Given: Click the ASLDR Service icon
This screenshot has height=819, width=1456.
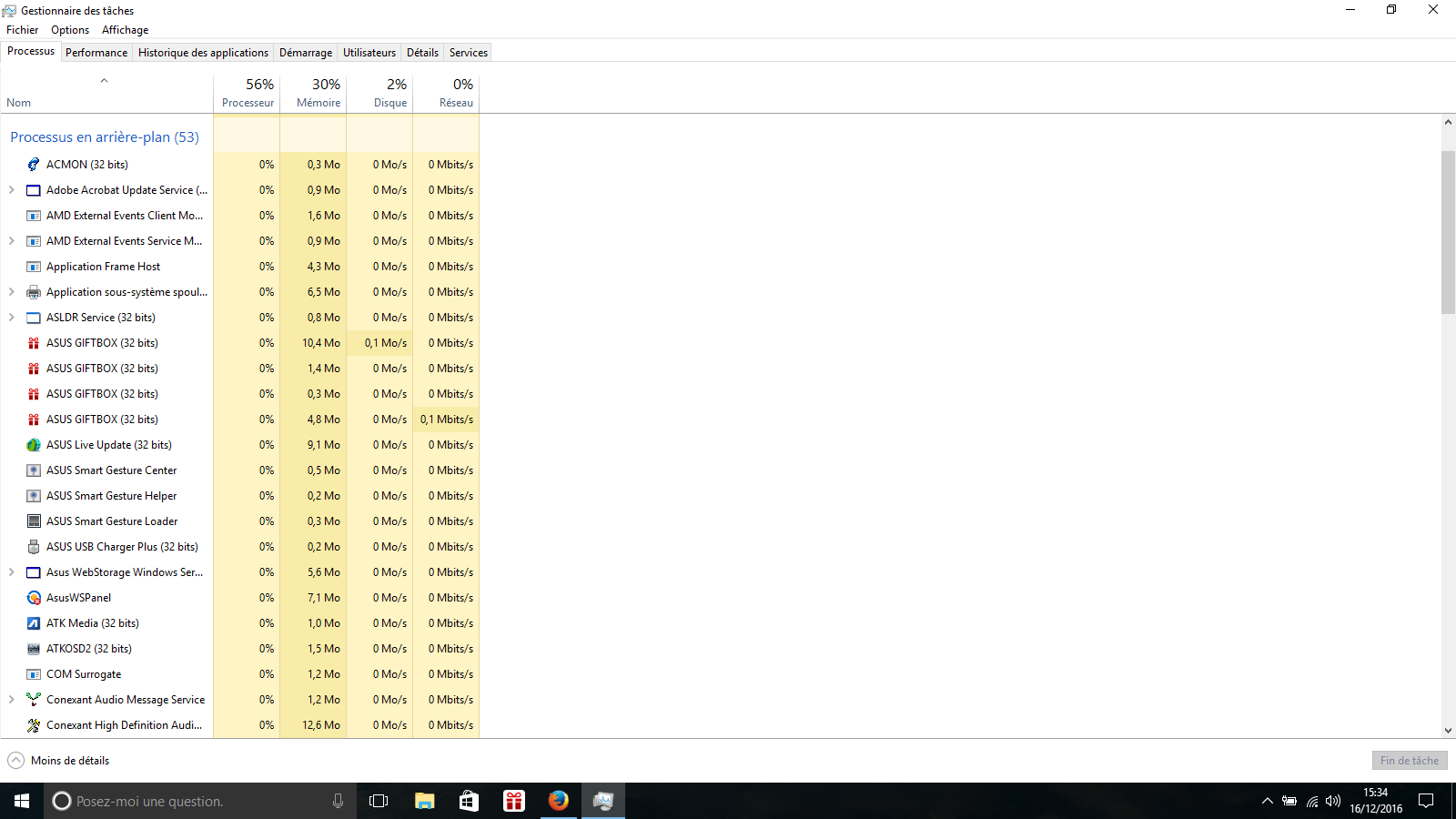Looking at the screenshot, I should coord(34,318).
